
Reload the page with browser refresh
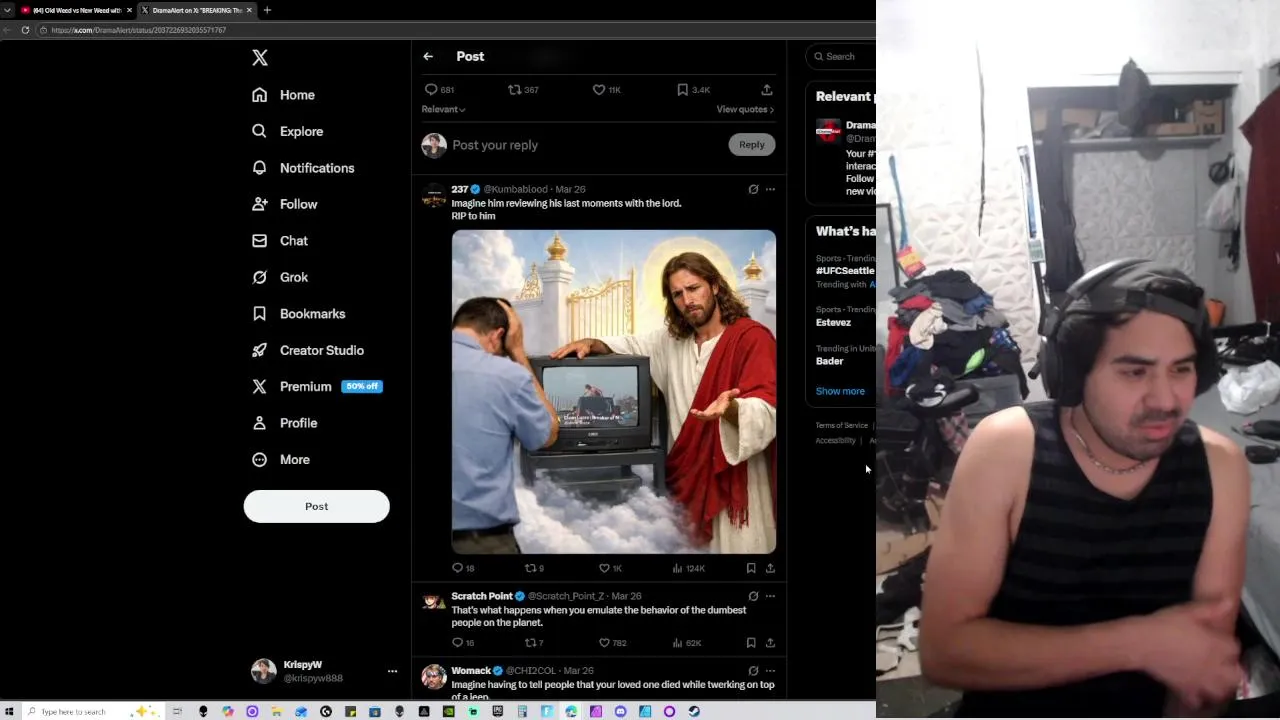point(25,30)
